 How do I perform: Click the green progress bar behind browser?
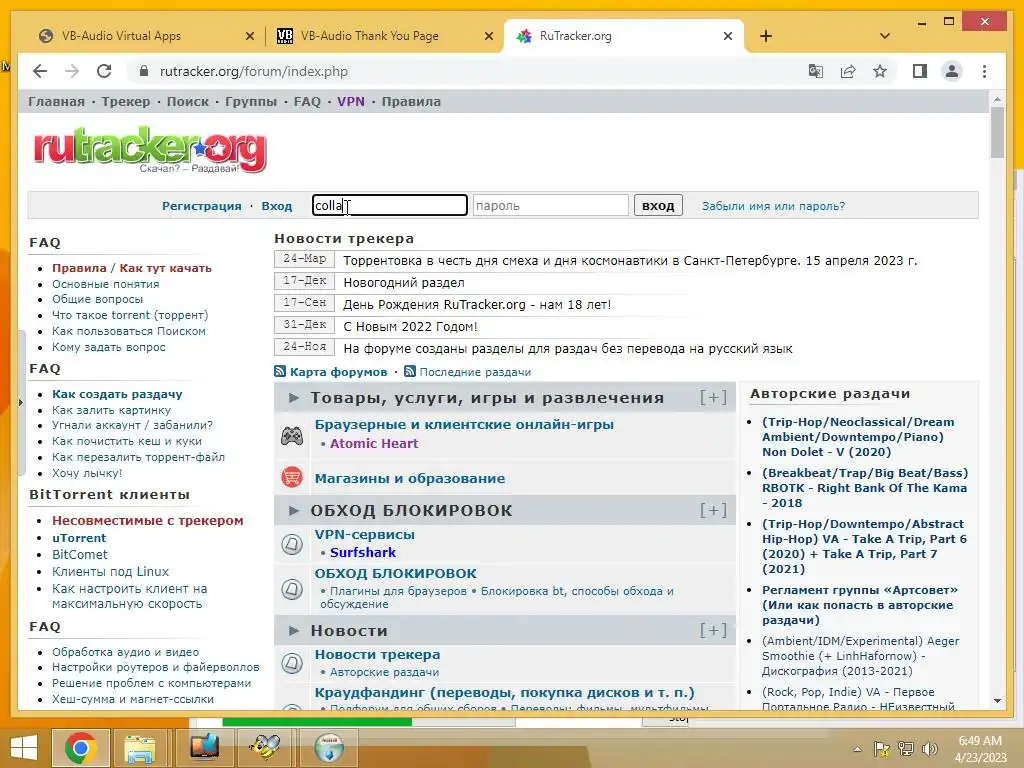pos(317,721)
